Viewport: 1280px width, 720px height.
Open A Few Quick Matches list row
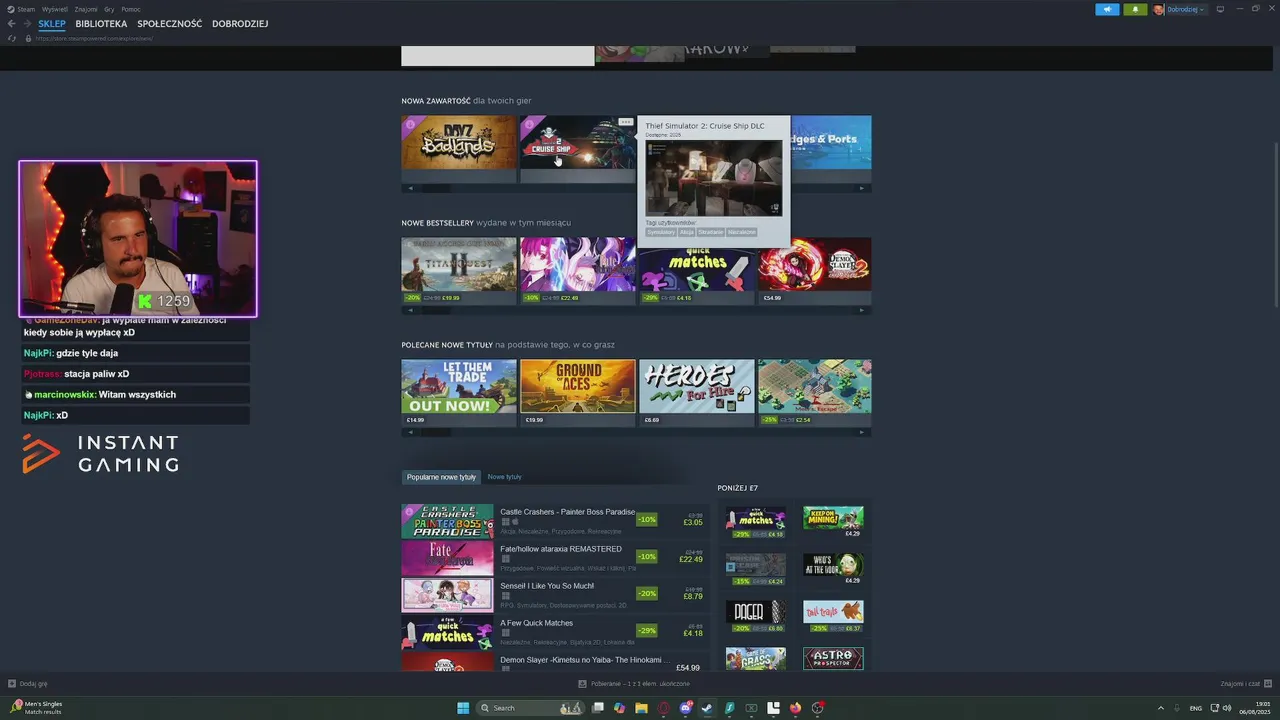point(555,632)
